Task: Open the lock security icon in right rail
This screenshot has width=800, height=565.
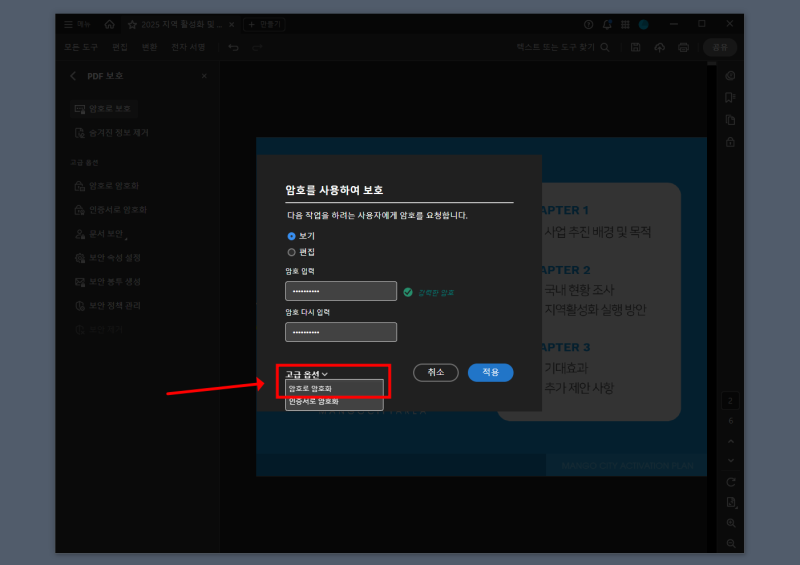Action: 731,142
